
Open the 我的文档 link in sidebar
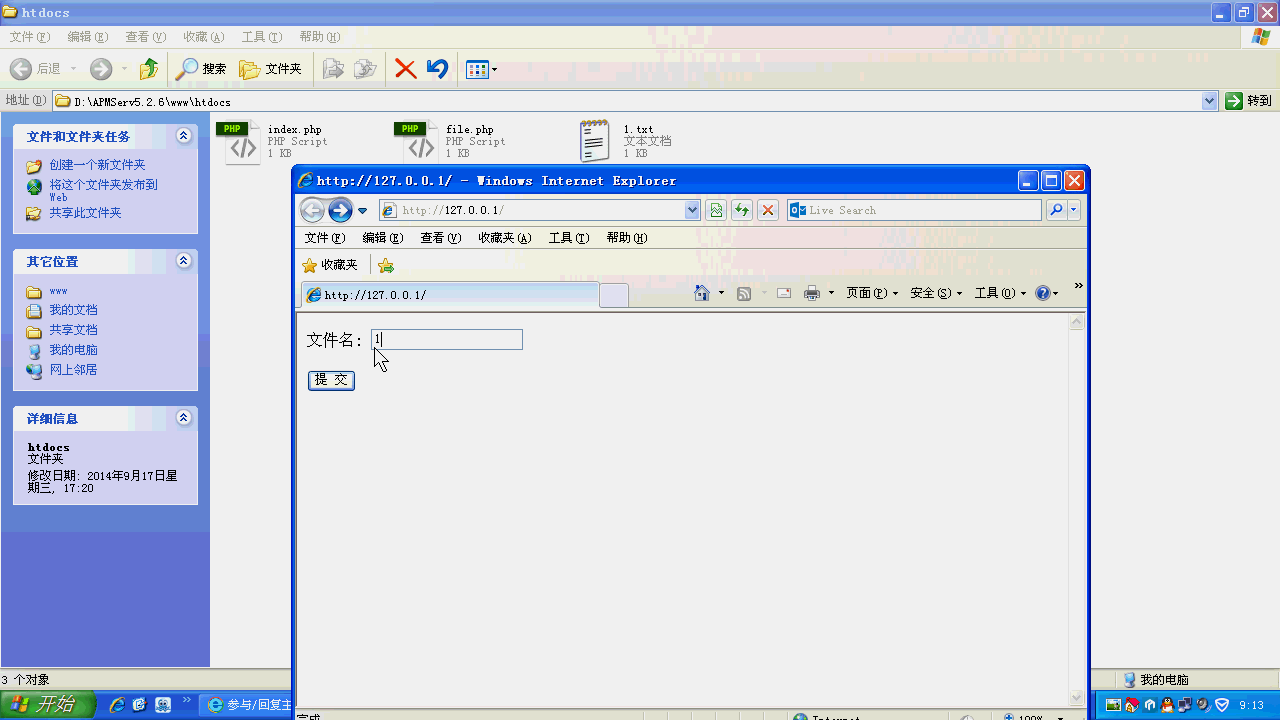72,310
